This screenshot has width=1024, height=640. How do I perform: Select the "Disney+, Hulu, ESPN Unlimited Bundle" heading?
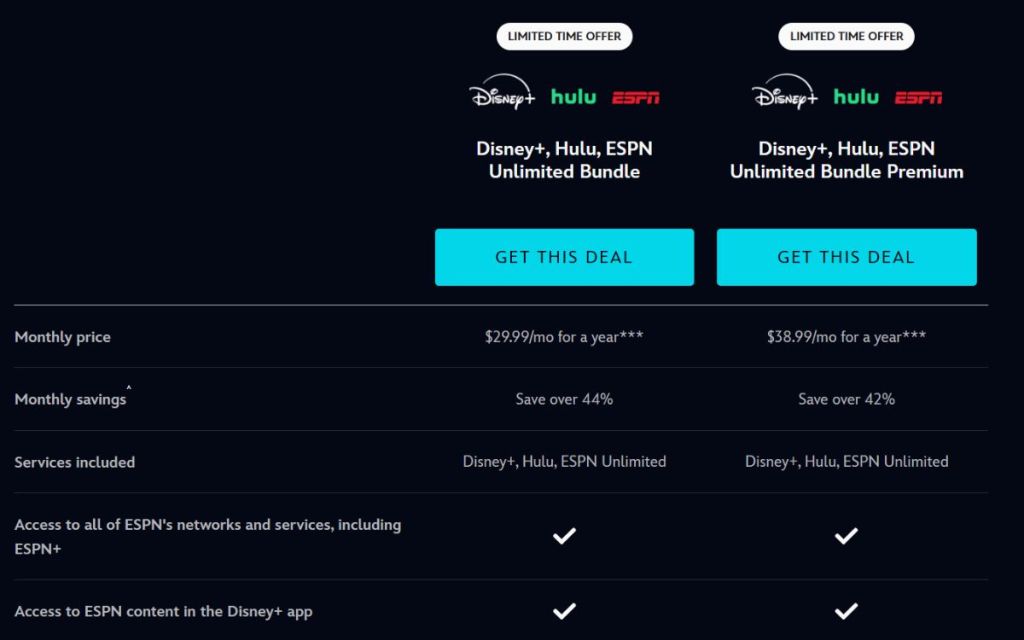[x=563, y=160]
